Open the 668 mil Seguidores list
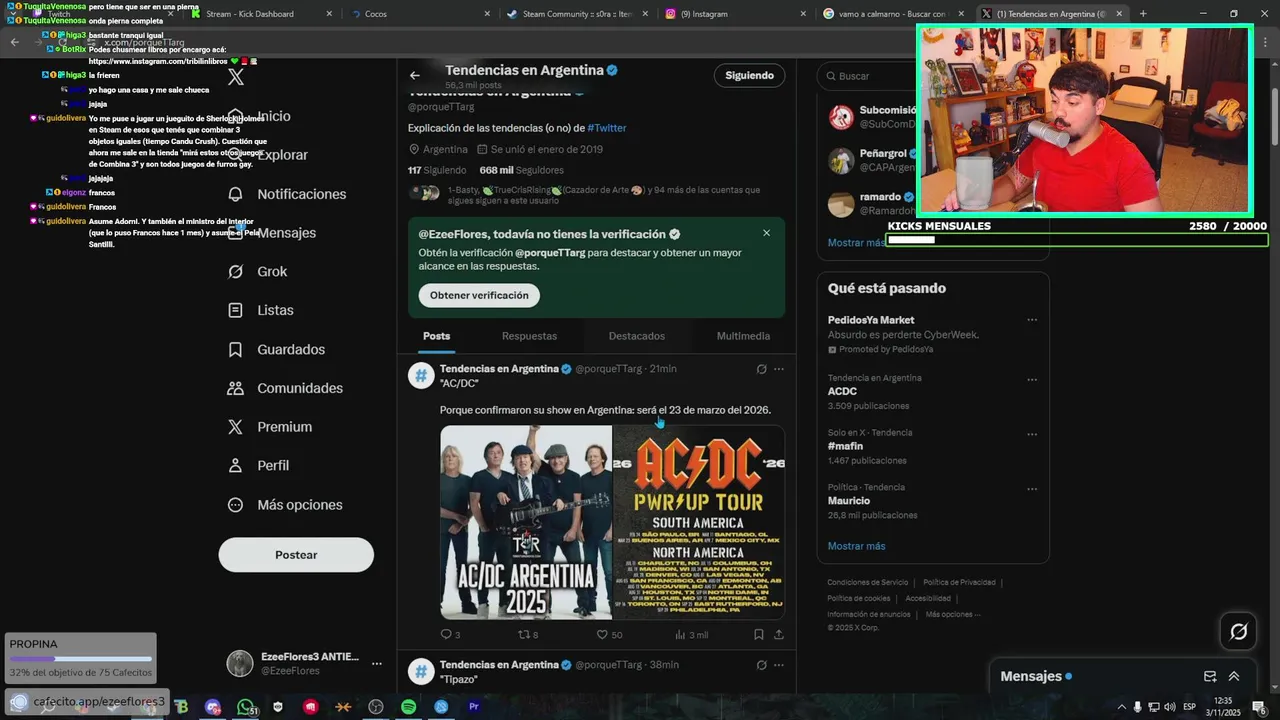 (x=522, y=170)
